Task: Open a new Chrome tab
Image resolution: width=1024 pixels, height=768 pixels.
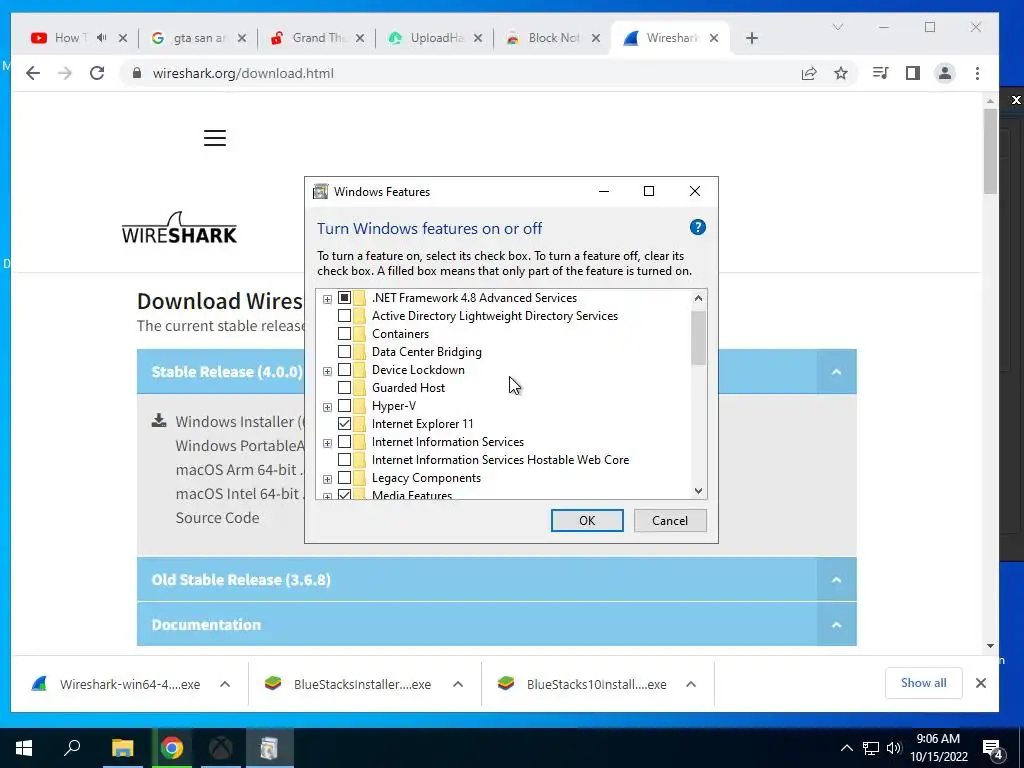Action: point(752,38)
